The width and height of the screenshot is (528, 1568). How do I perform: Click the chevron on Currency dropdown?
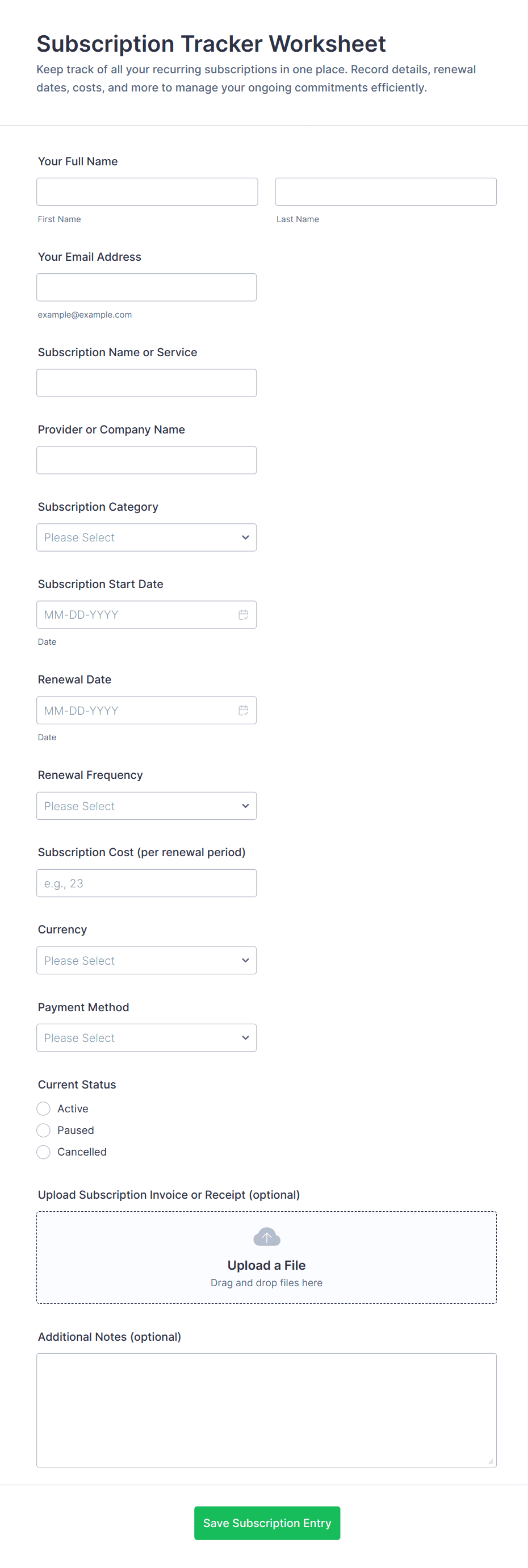[x=245, y=960]
